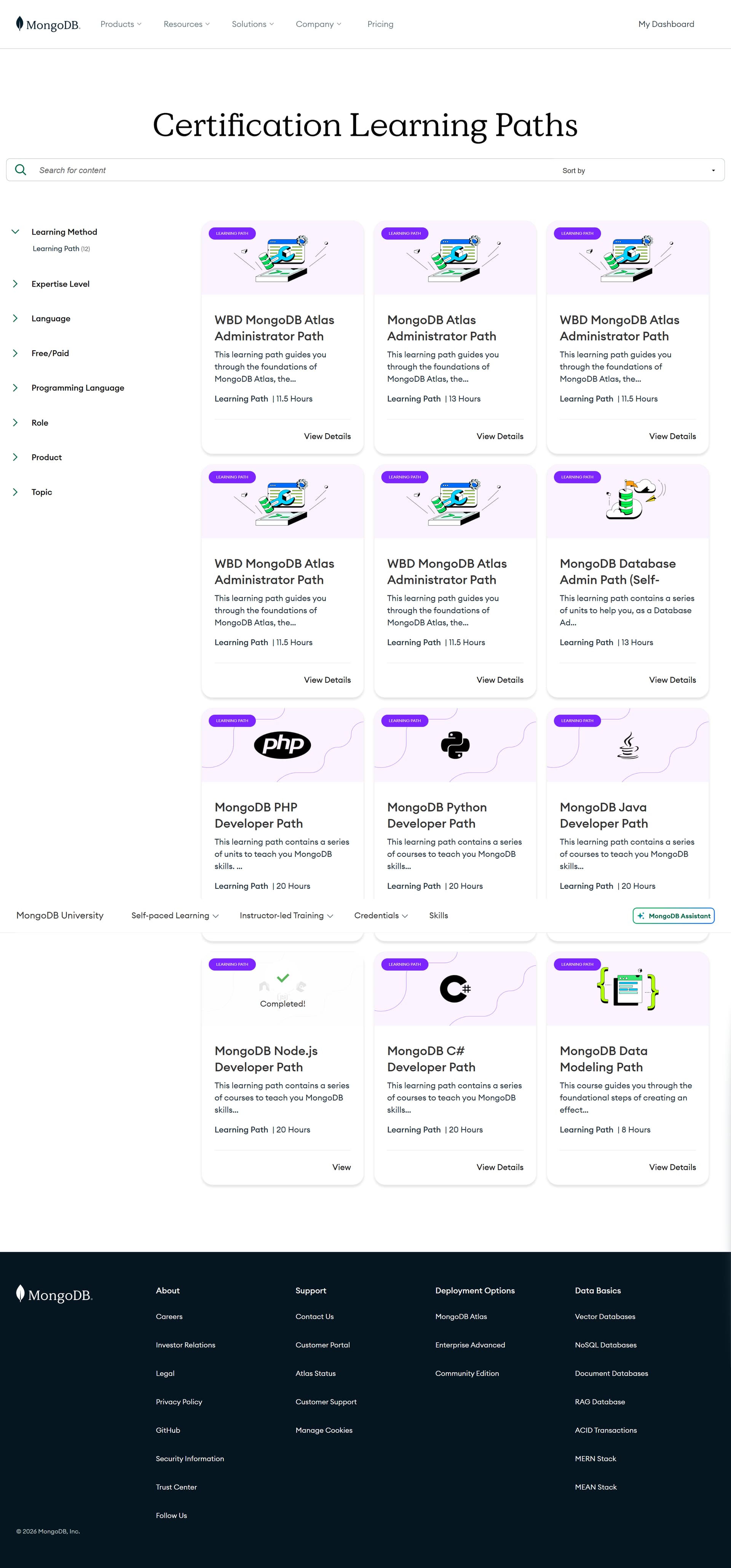Open the Sort by dropdown

tap(639, 171)
